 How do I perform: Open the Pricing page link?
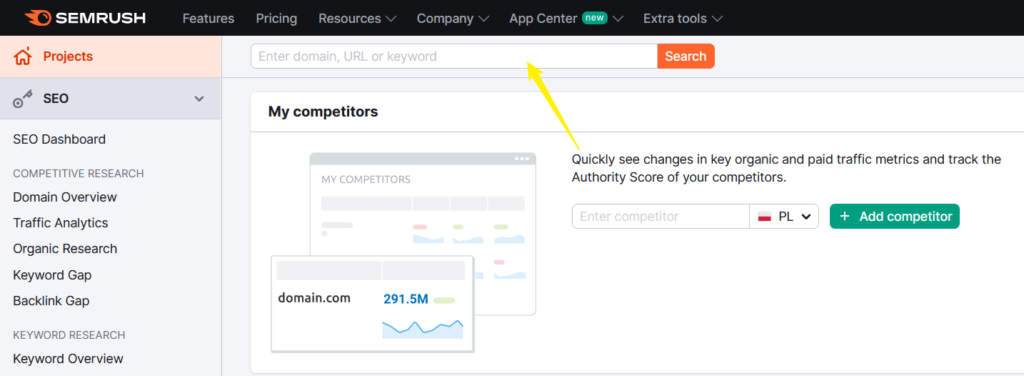click(x=276, y=18)
